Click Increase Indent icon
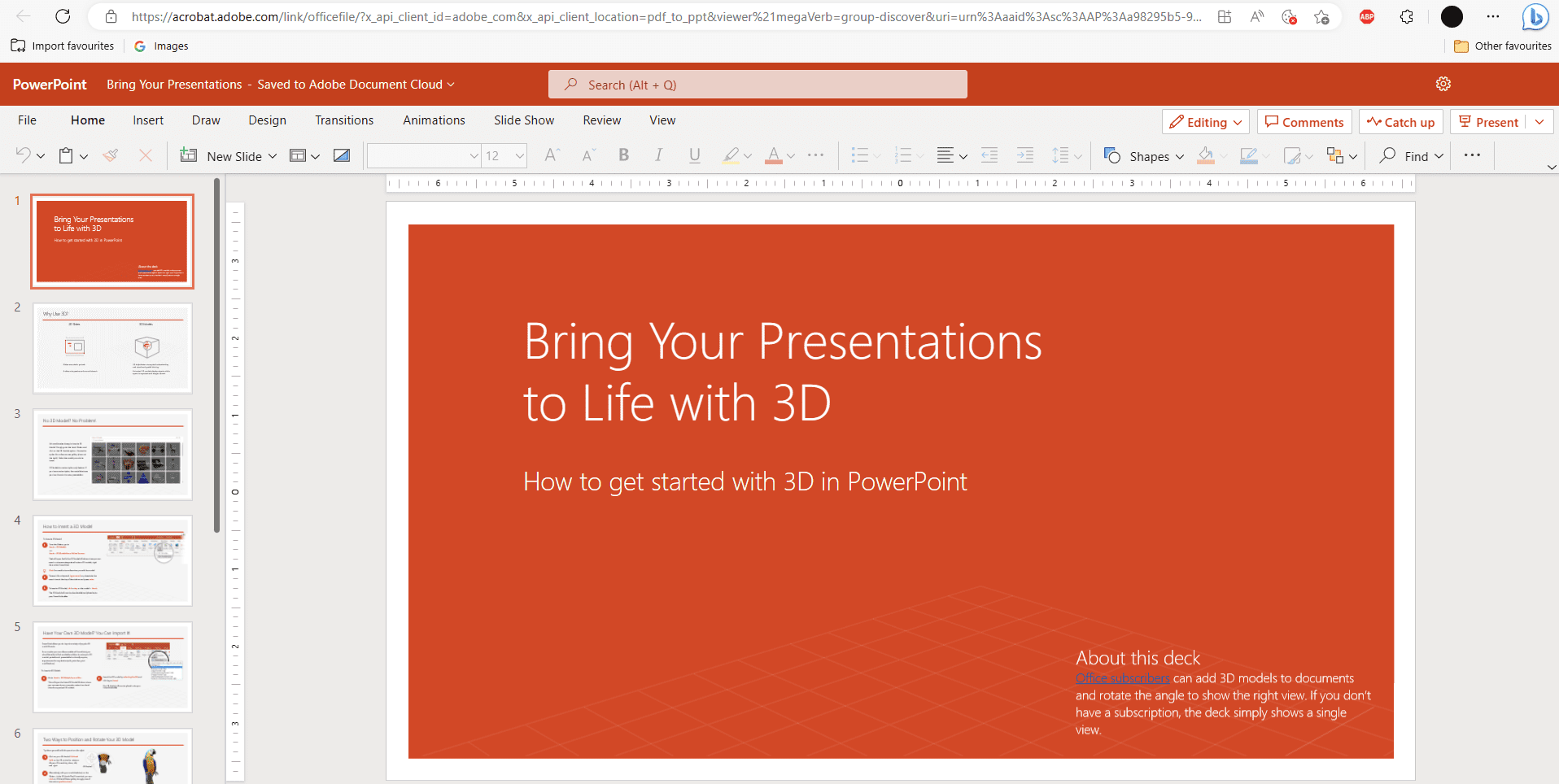 pos(1025,155)
